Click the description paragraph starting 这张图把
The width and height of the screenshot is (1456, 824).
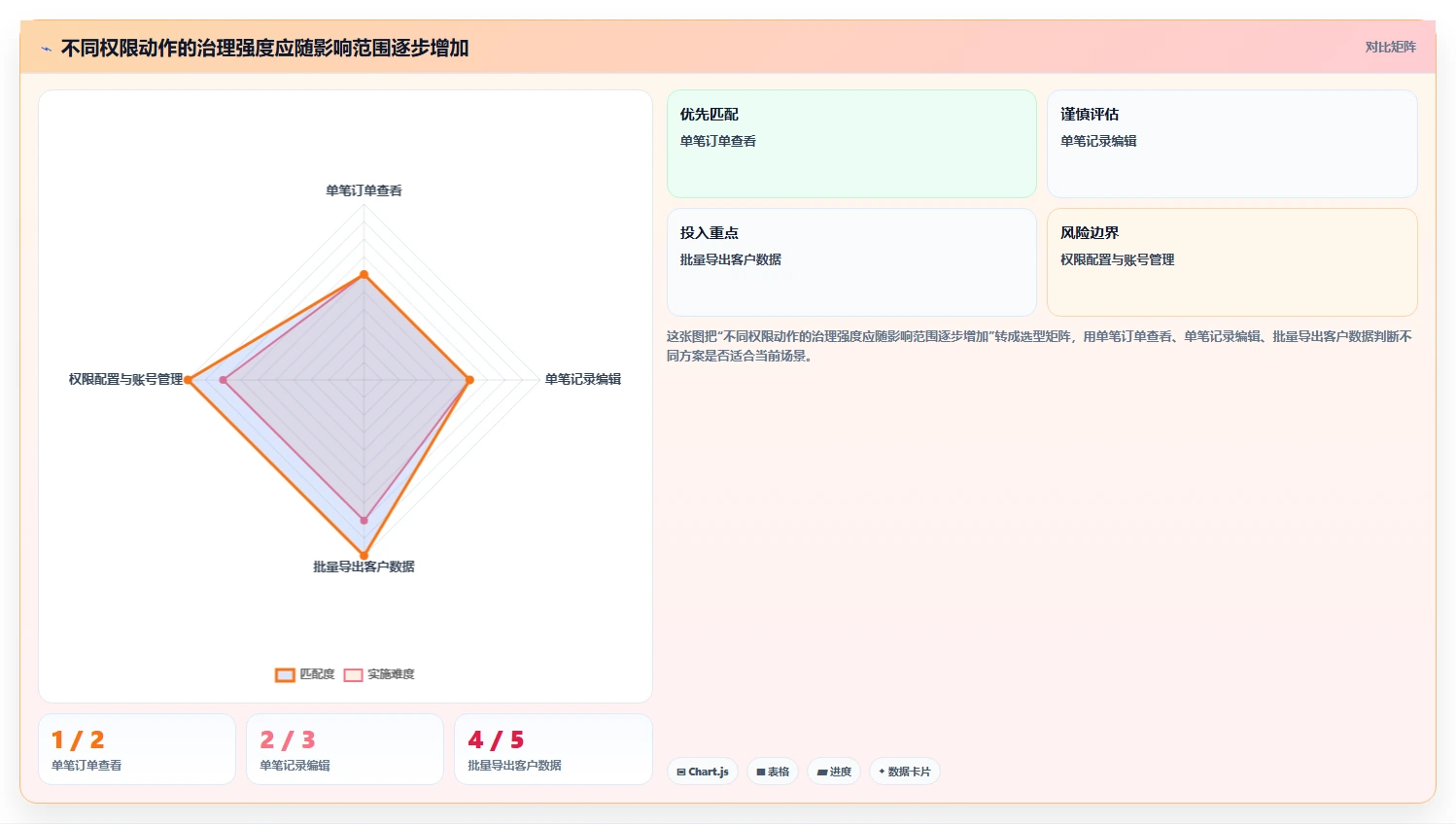[x=1039, y=346]
